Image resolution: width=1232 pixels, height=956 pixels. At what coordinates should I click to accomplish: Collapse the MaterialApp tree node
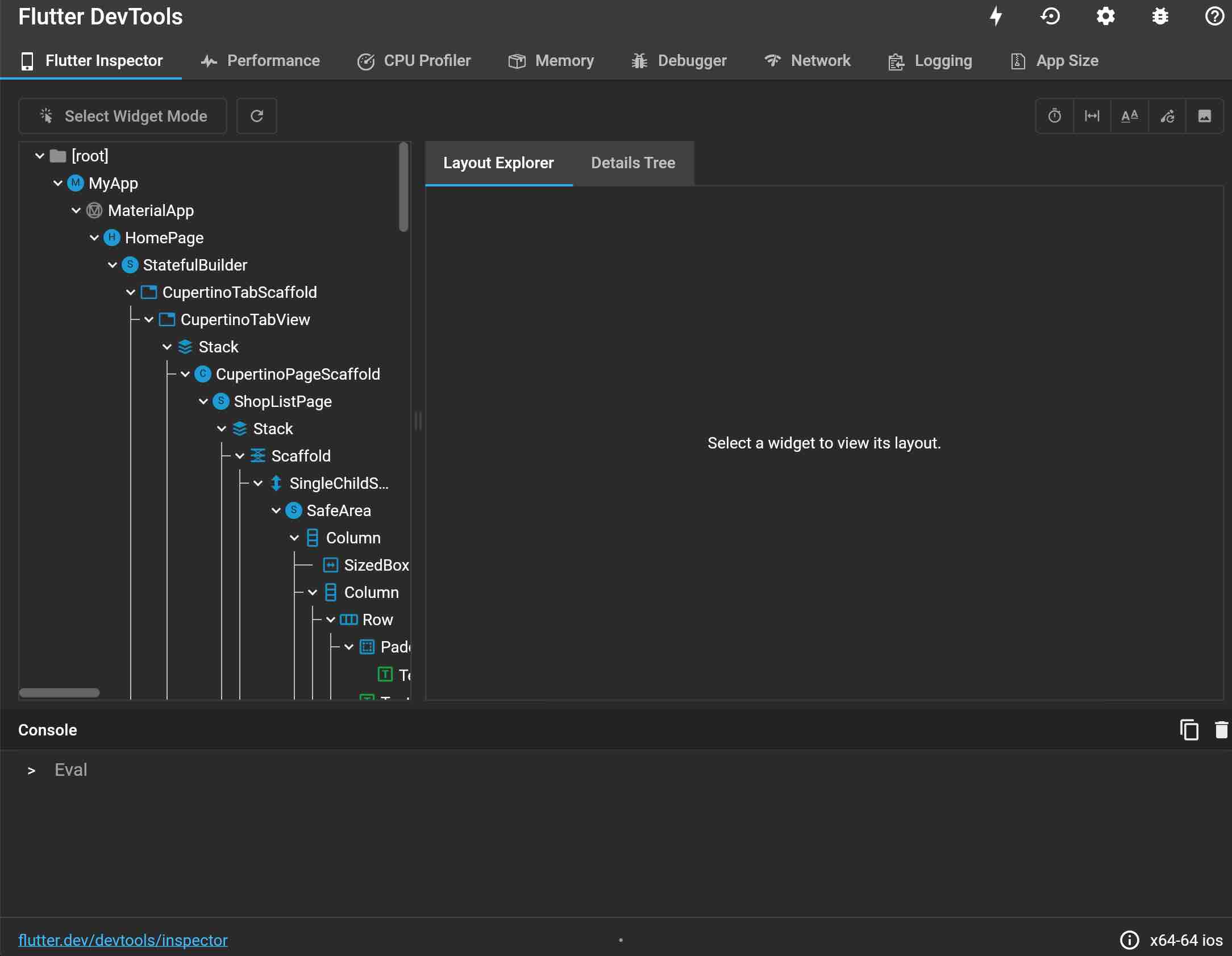76,210
